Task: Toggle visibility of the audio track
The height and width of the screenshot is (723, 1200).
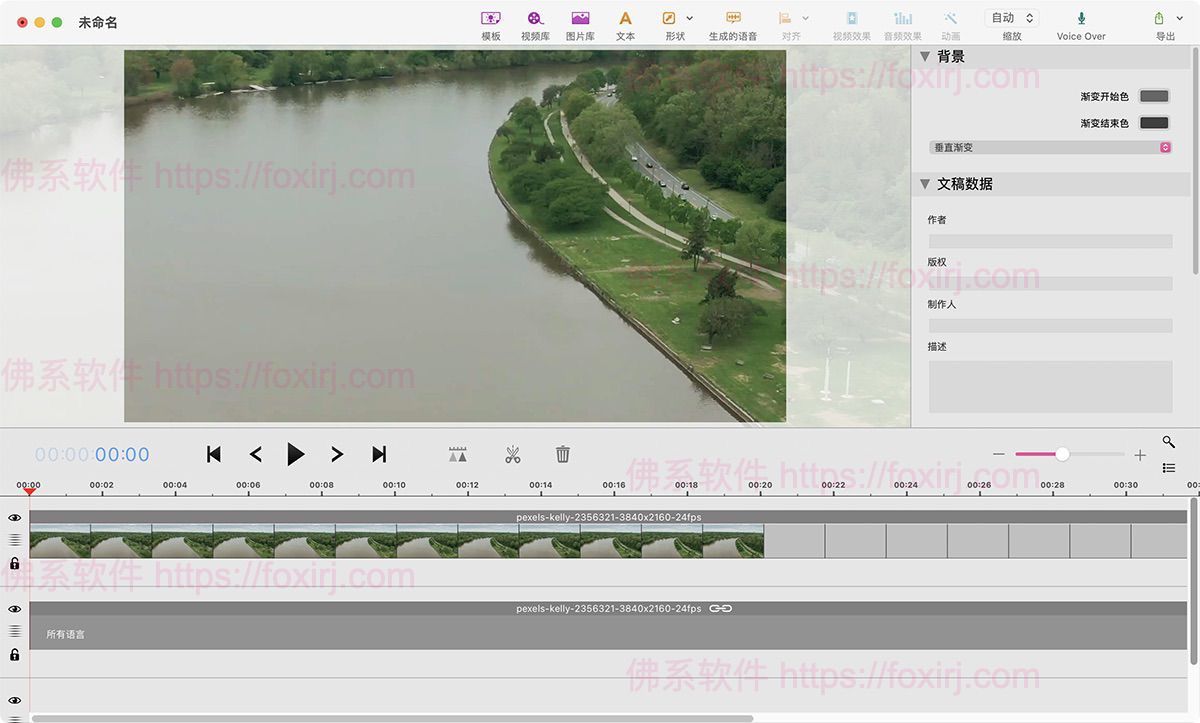Action: [x=14, y=609]
